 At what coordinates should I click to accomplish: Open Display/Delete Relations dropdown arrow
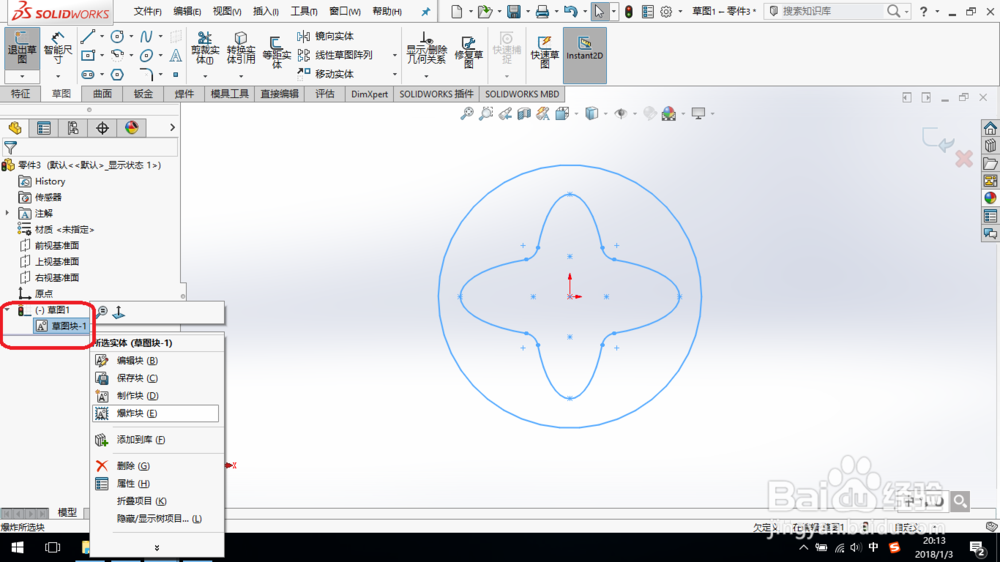426,77
